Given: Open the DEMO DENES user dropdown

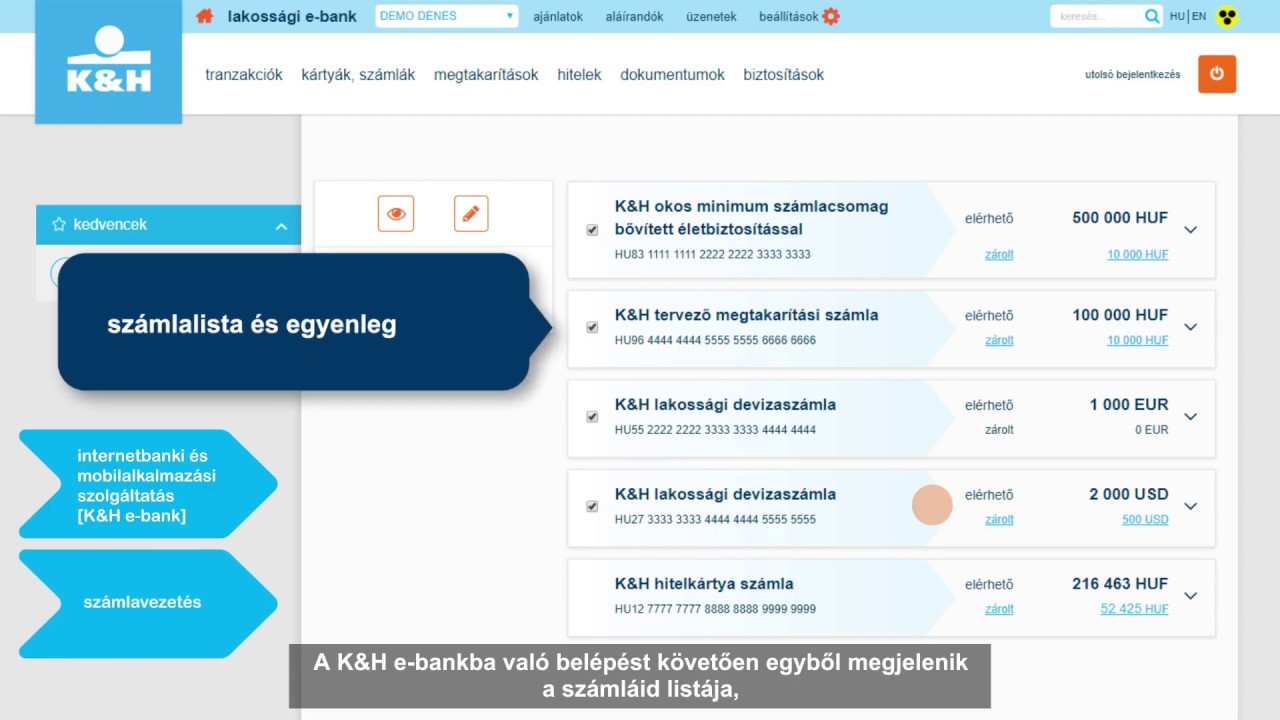Looking at the screenshot, I should (447, 16).
